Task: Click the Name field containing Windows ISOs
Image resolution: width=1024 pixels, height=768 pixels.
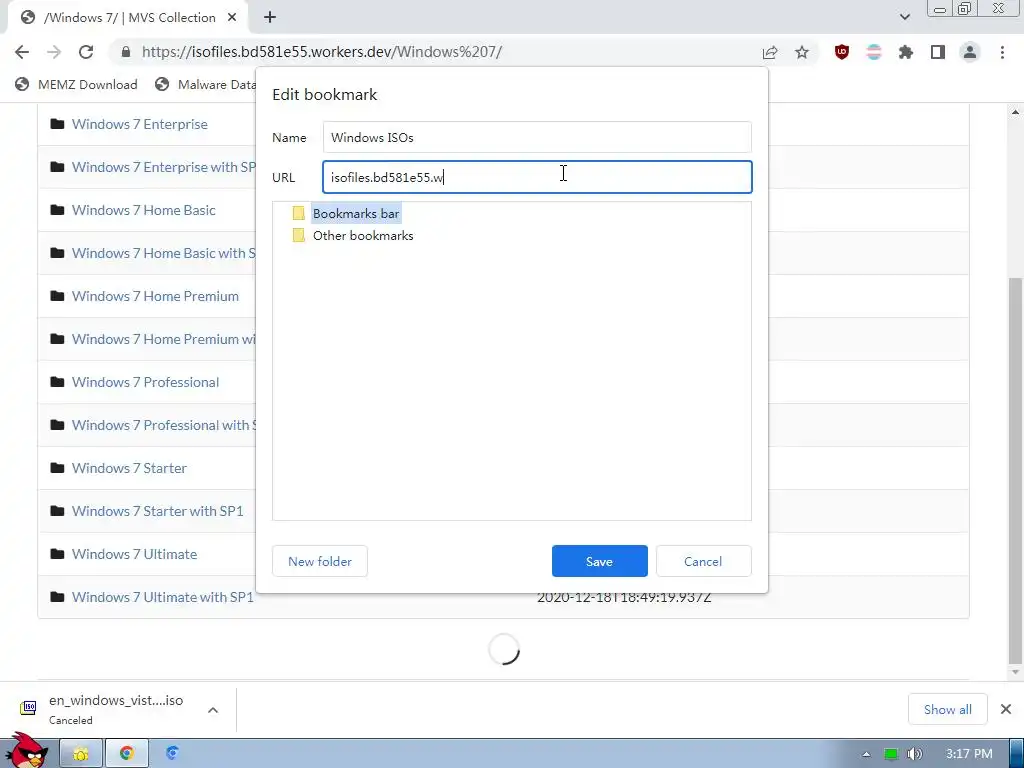Action: (537, 137)
